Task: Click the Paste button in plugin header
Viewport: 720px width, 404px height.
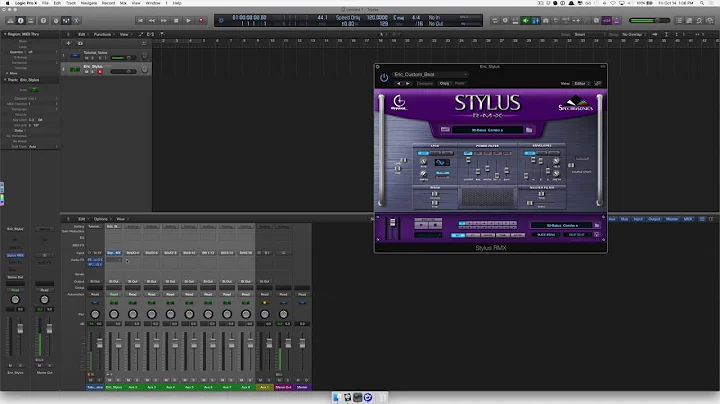Action: click(x=460, y=84)
